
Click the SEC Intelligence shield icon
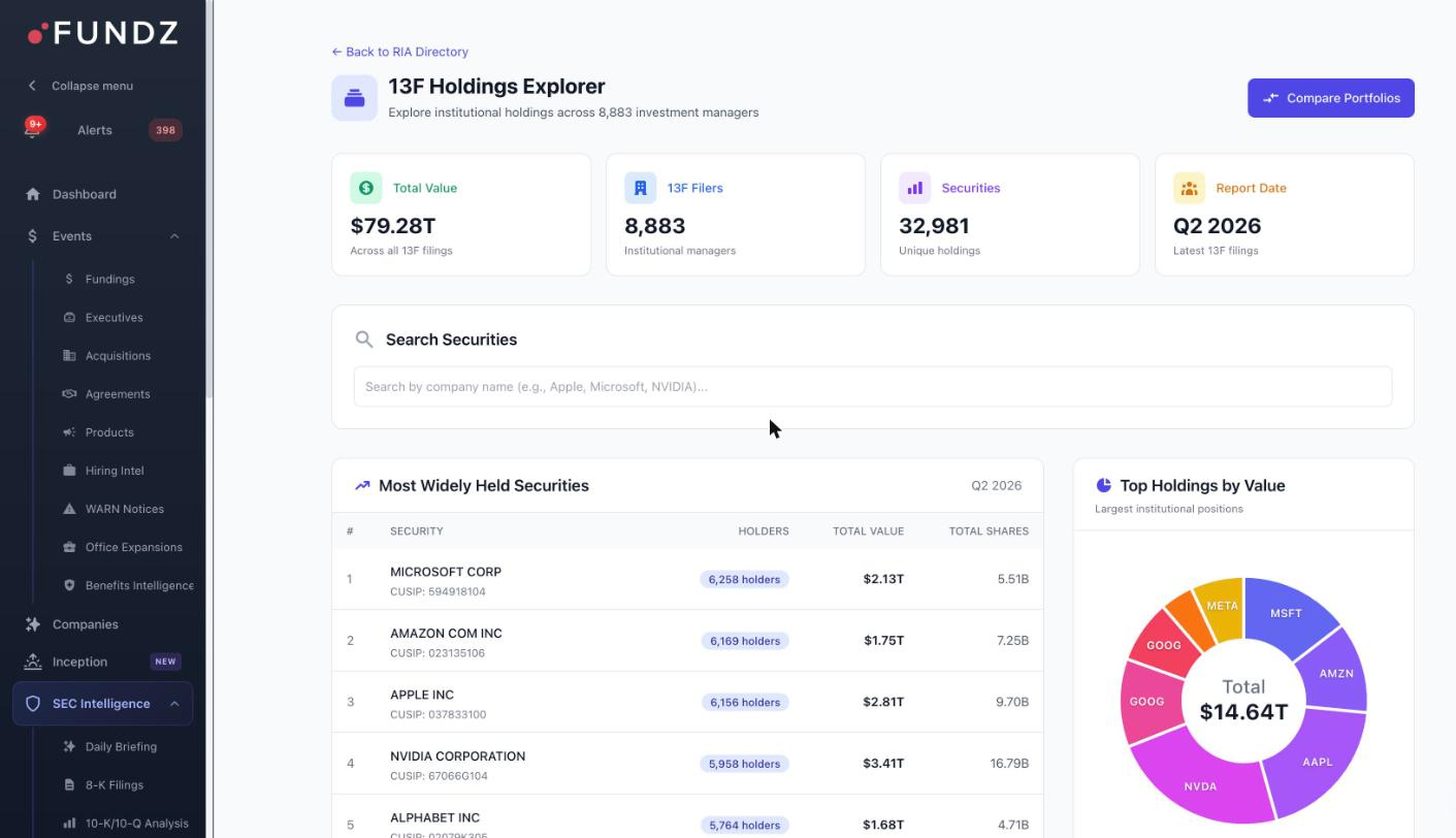pos(33,704)
